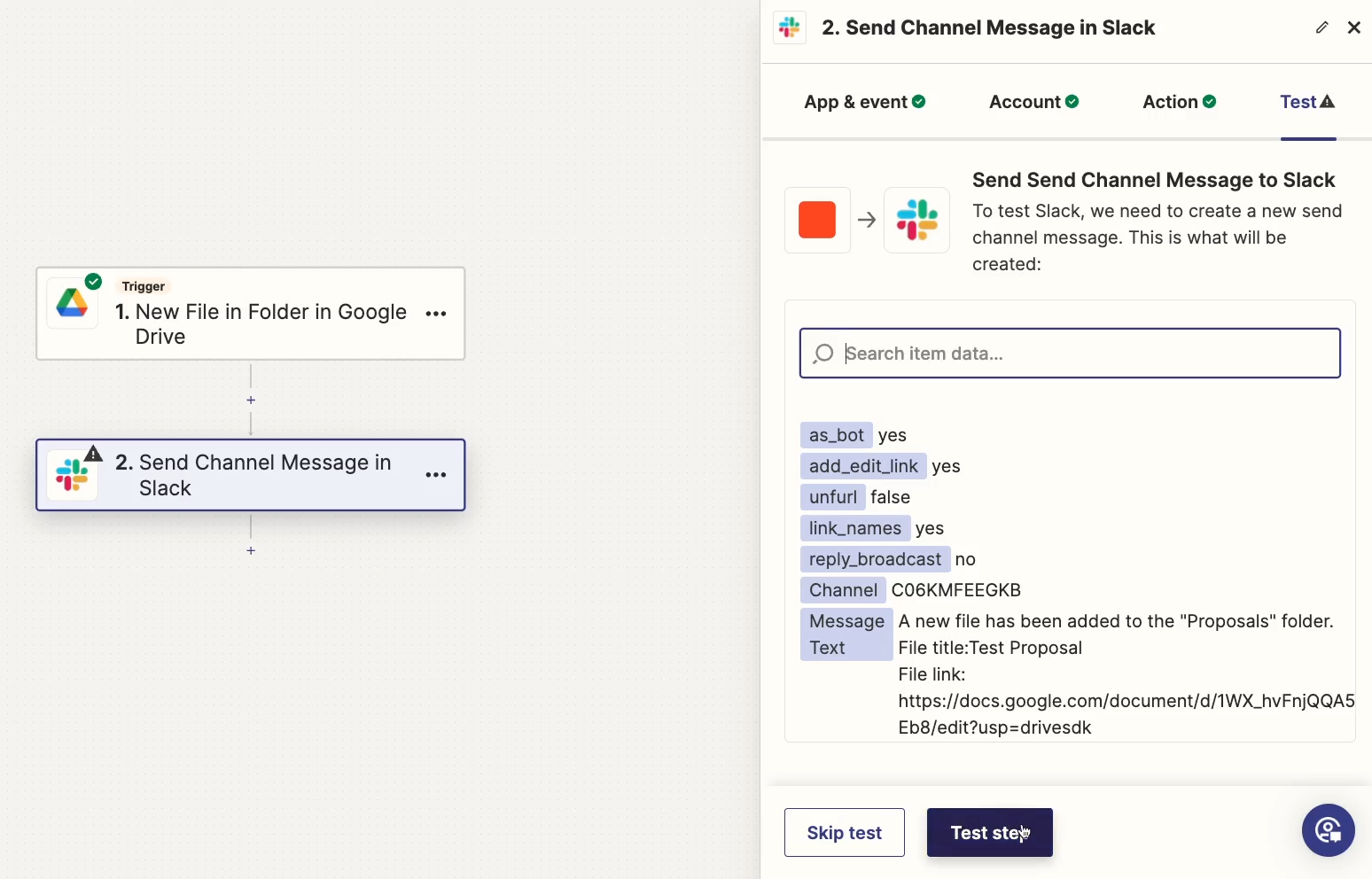Close the step editor panel
Viewport: 1372px width, 879px height.
(1353, 27)
